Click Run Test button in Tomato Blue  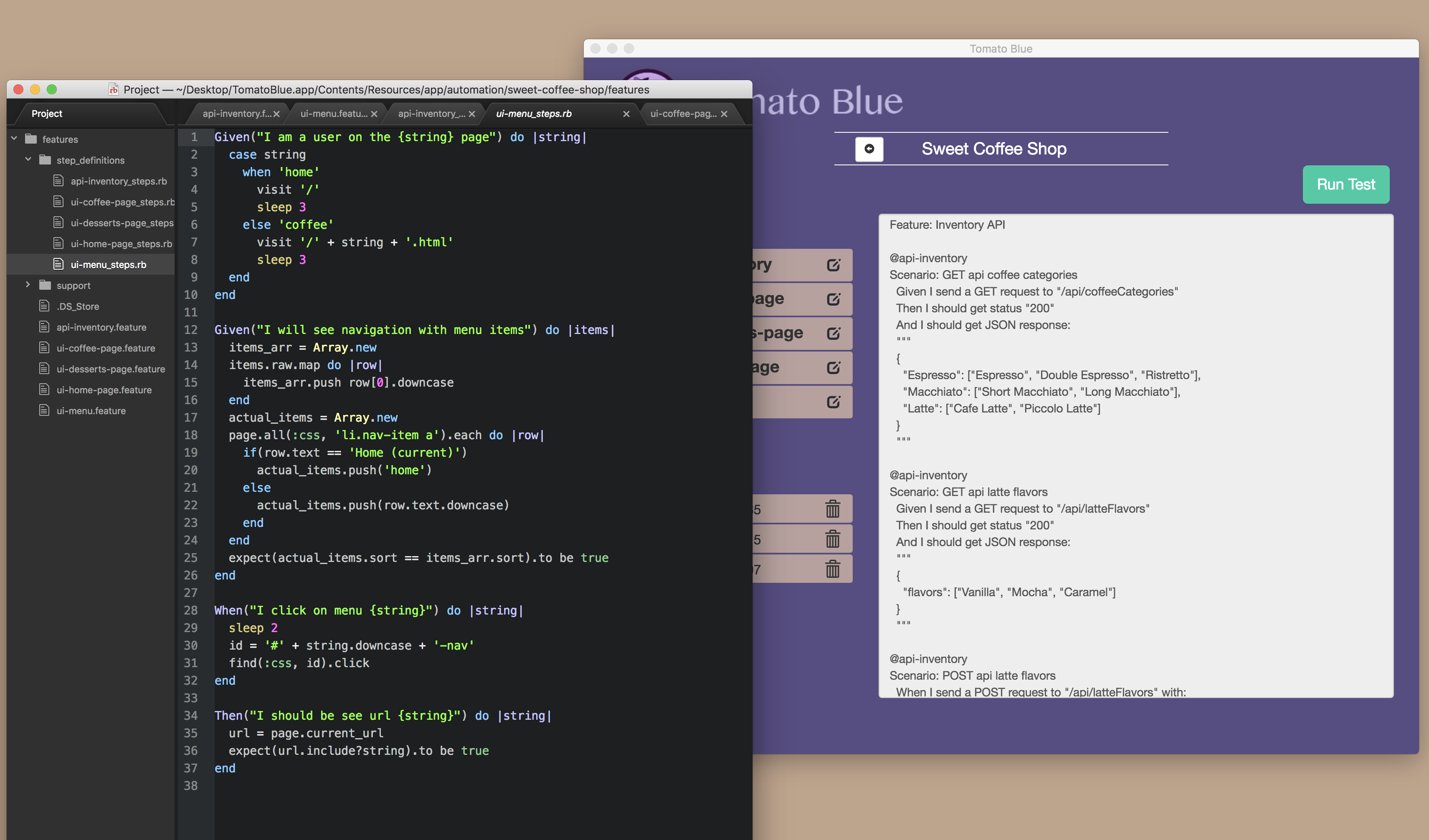pyautogui.click(x=1345, y=184)
